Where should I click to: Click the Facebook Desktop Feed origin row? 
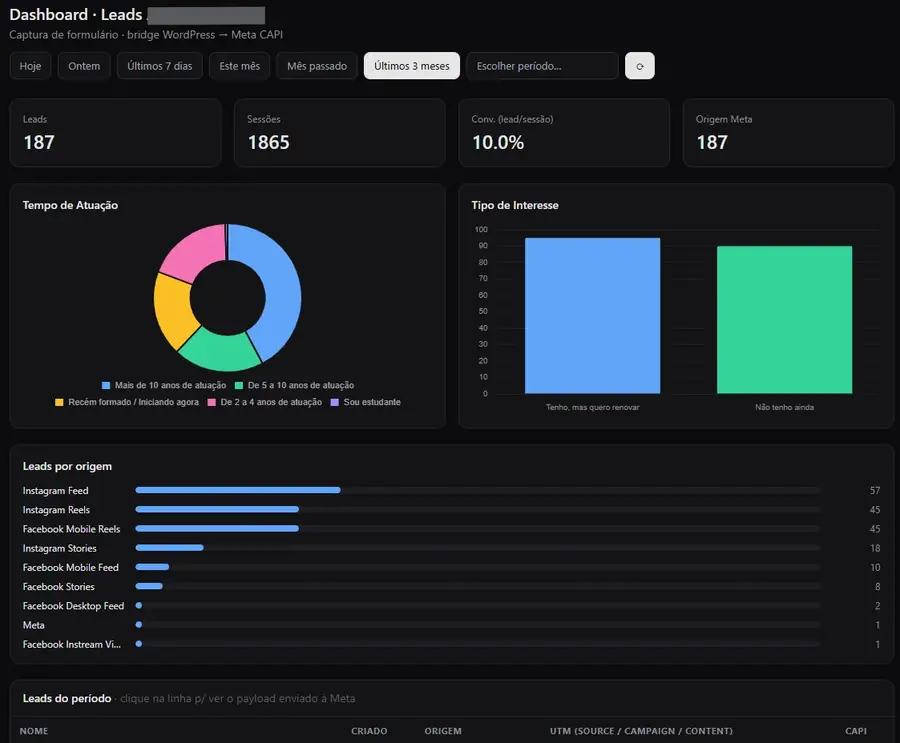(x=451, y=606)
